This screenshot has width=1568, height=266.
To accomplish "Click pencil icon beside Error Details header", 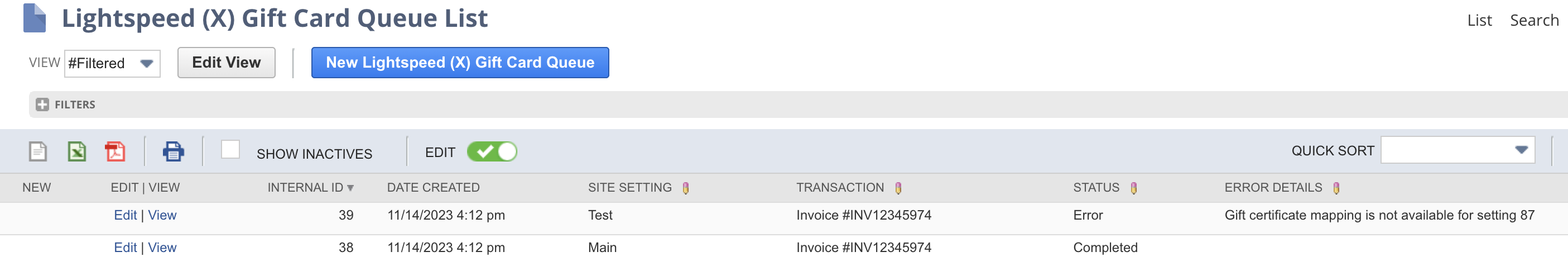I will (1336, 188).
